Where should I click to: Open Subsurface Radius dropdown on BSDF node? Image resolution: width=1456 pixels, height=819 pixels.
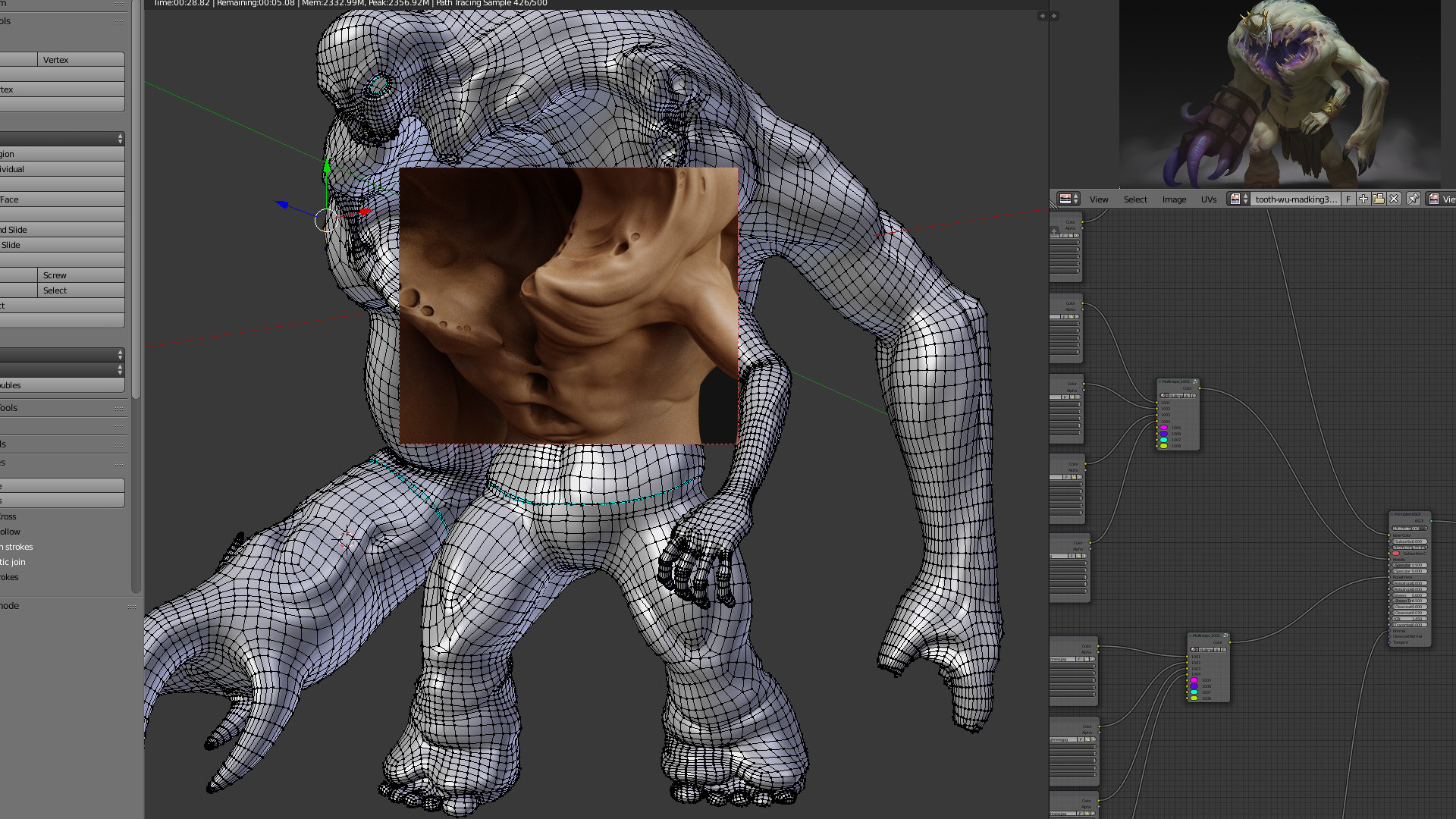[x=1410, y=547]
